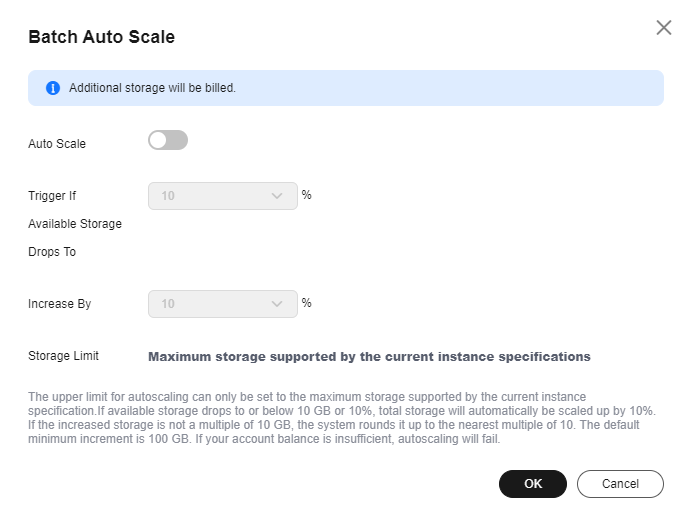Click the Storage Limit label
Screen dimensions: 689x525
[63, 356]
